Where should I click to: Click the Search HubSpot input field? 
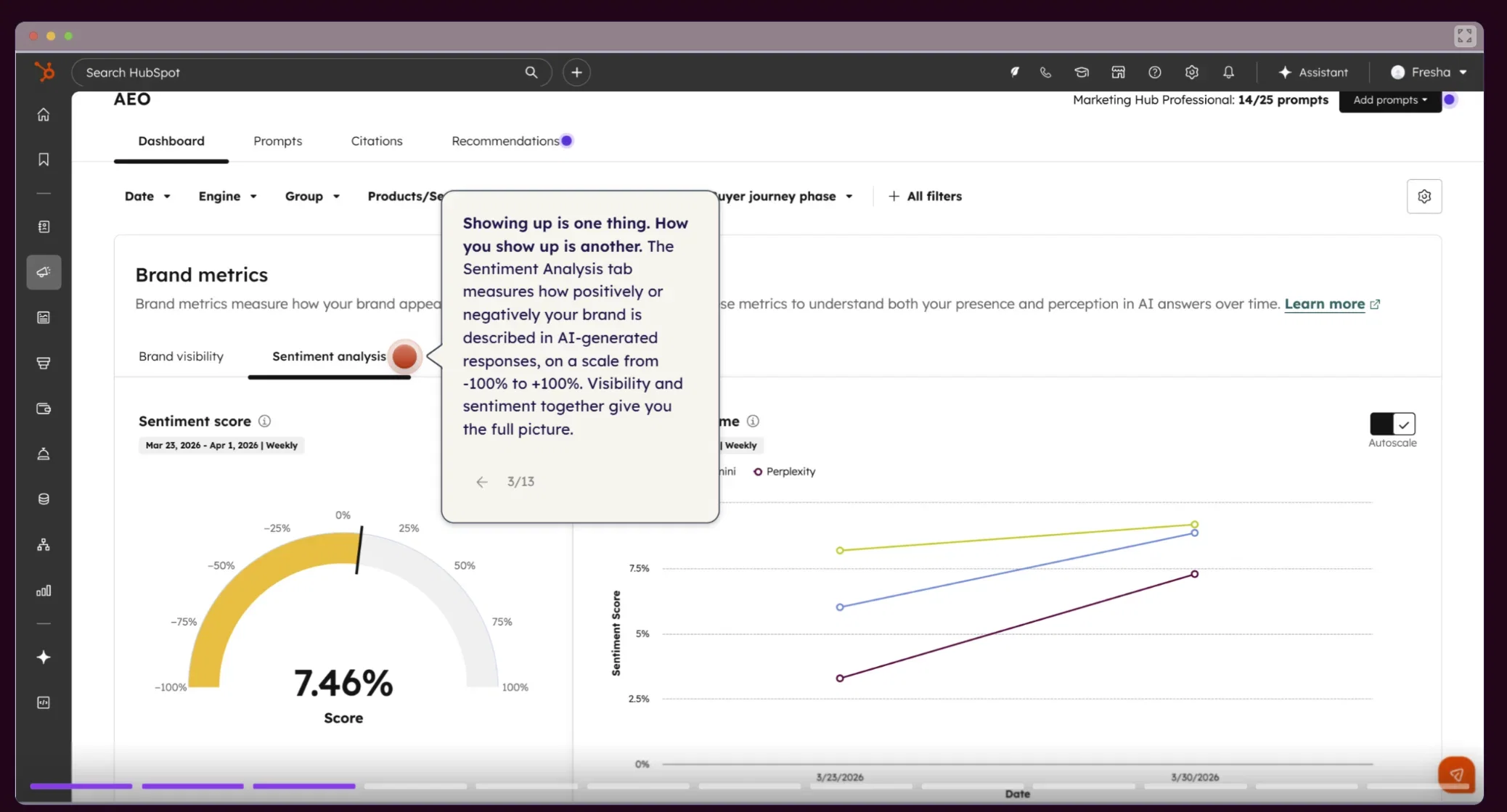click(x=312, y=73)
